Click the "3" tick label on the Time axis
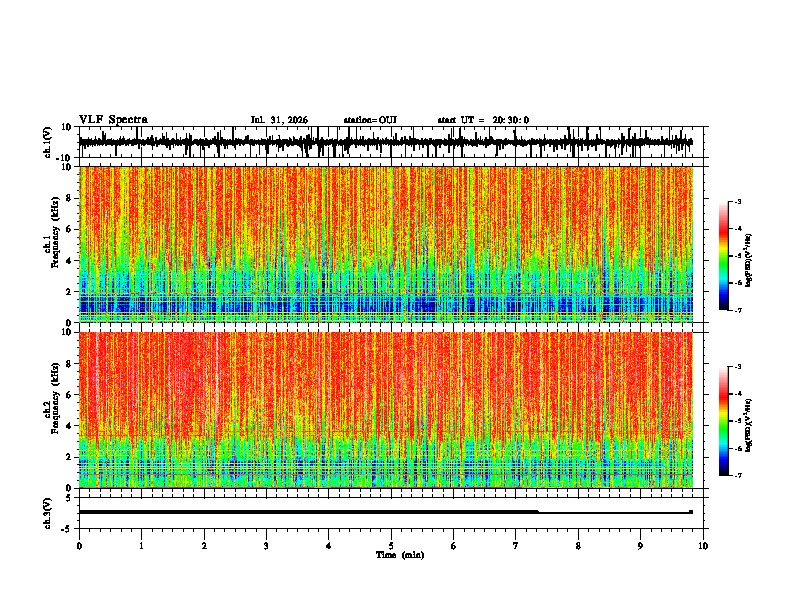 (266, 546)
